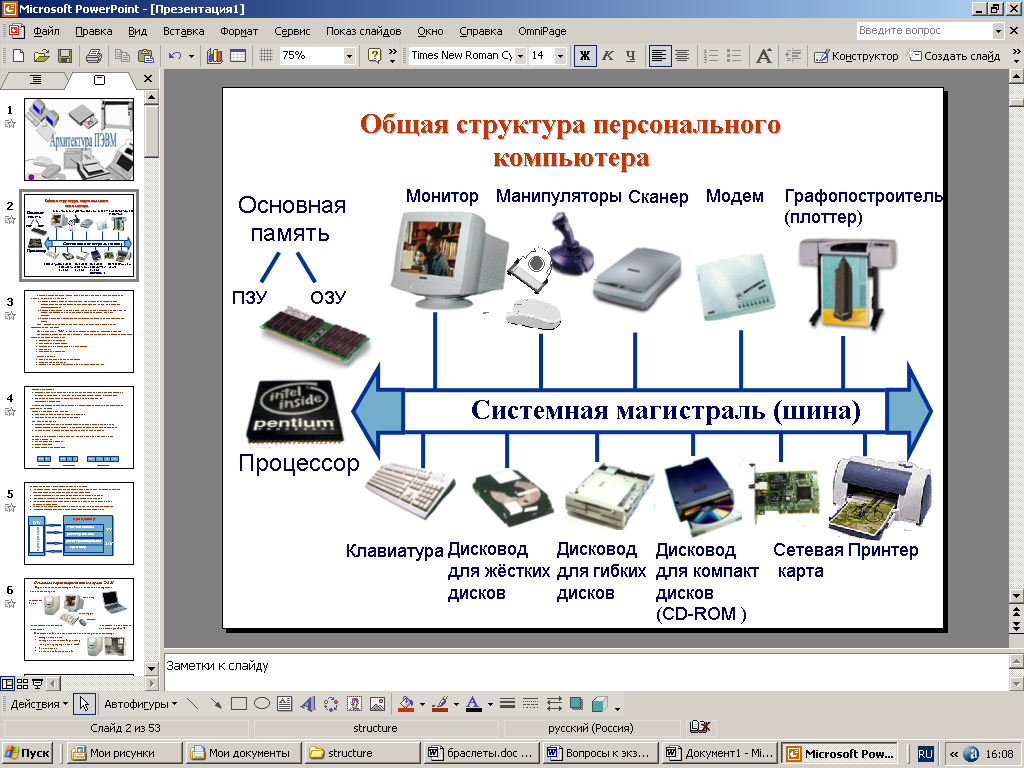Toggle bold formatting (Ж)
The image size is (1024, 768).
[x=584, y=56]
